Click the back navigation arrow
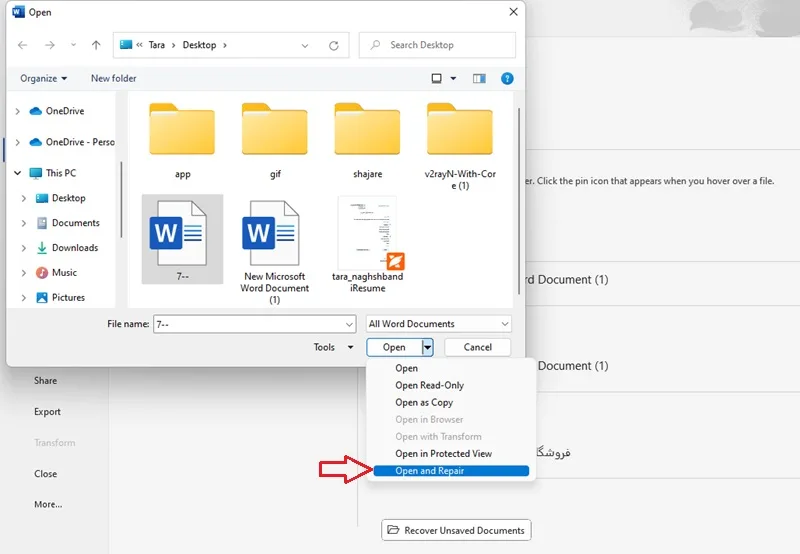Viewport: 800px width, 554px height. click(22, 45)
